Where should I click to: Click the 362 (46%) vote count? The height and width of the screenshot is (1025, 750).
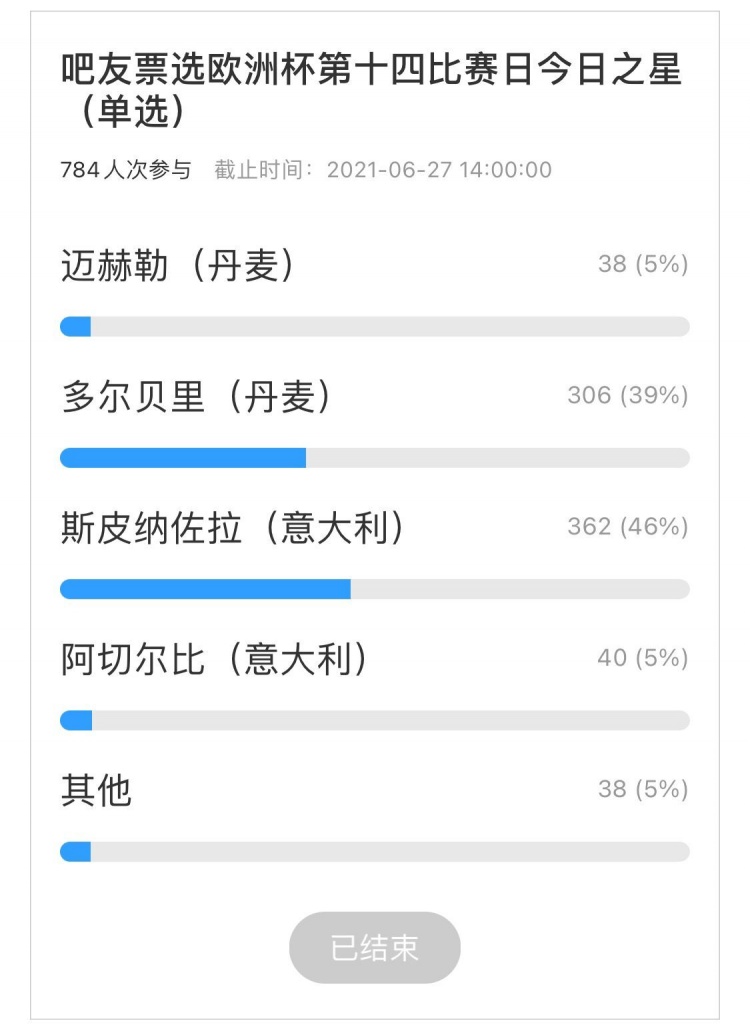point(628,527)
